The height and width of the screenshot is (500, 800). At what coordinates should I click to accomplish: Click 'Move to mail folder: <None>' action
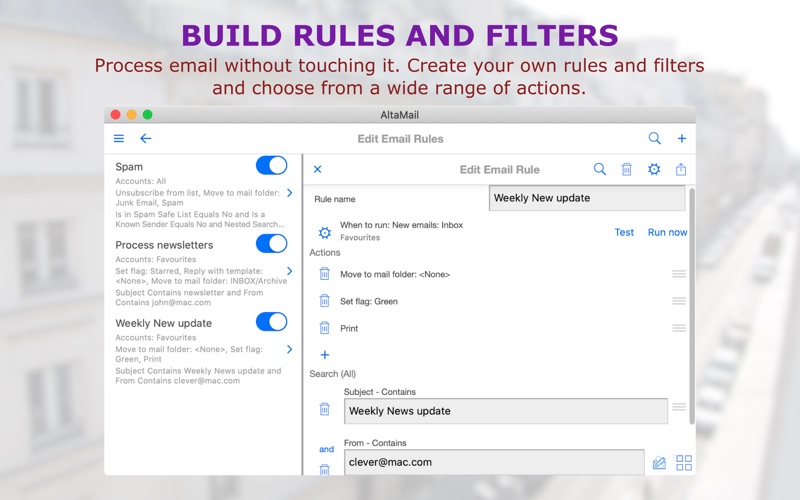tap(395, 274)
